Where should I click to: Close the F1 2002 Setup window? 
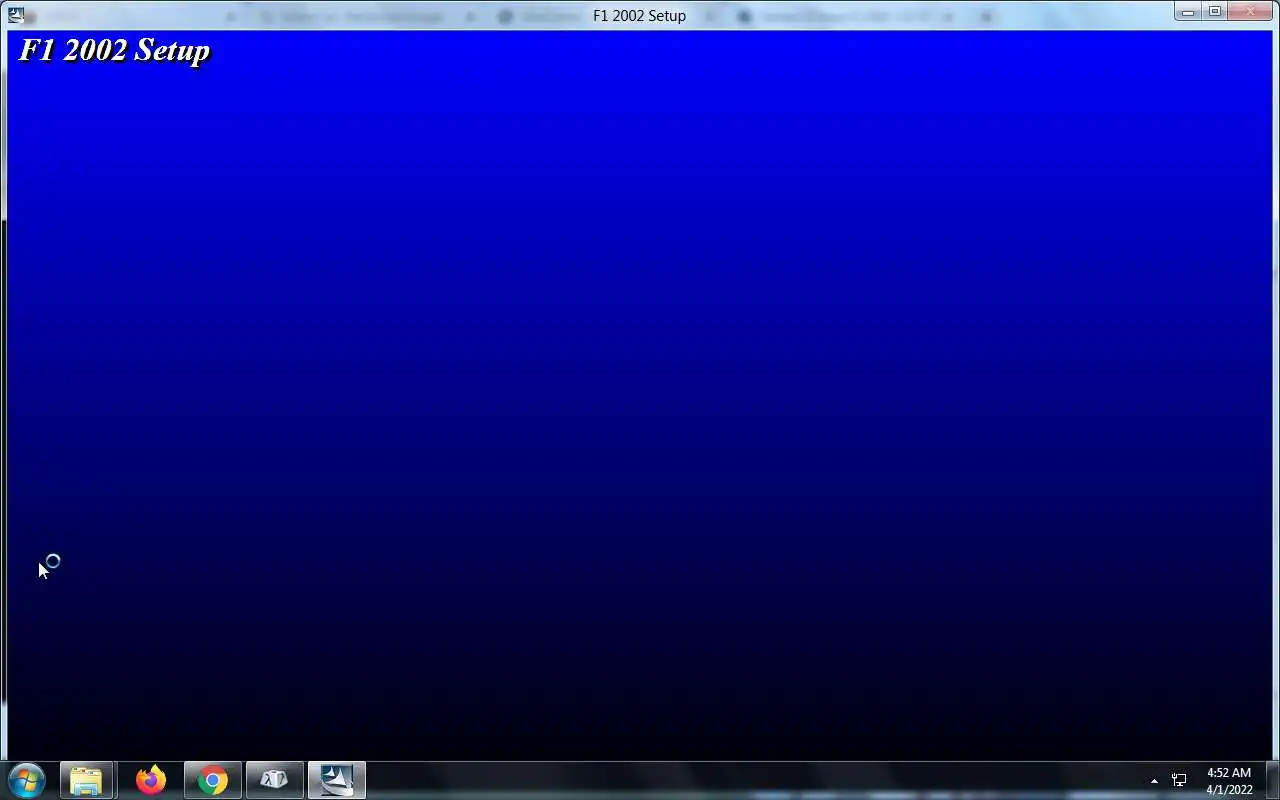pyautogui.click(x=1251, y=12)
